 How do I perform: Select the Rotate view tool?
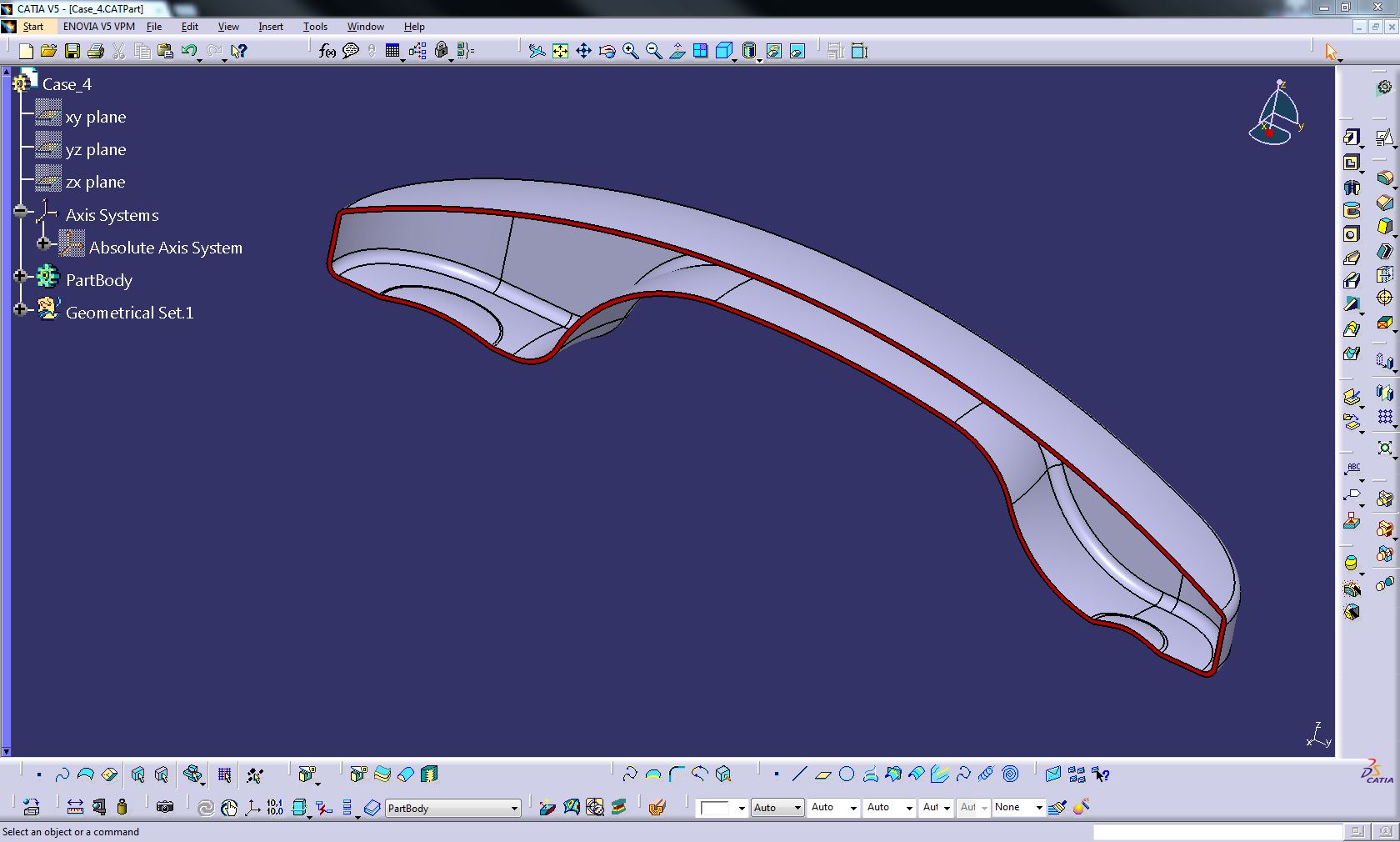607,52
